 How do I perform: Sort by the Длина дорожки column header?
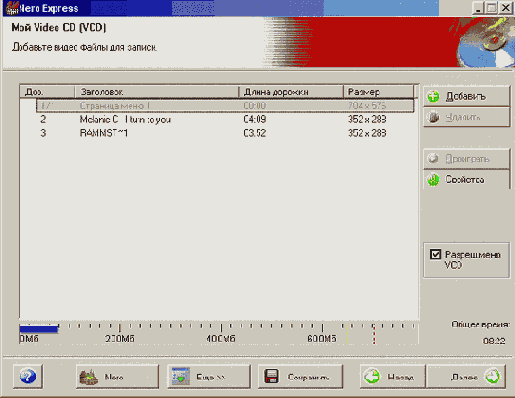click(291, 92)
